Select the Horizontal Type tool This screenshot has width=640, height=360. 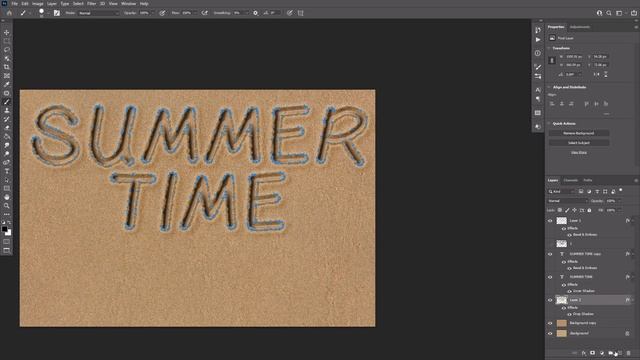(x=7, y=171)
